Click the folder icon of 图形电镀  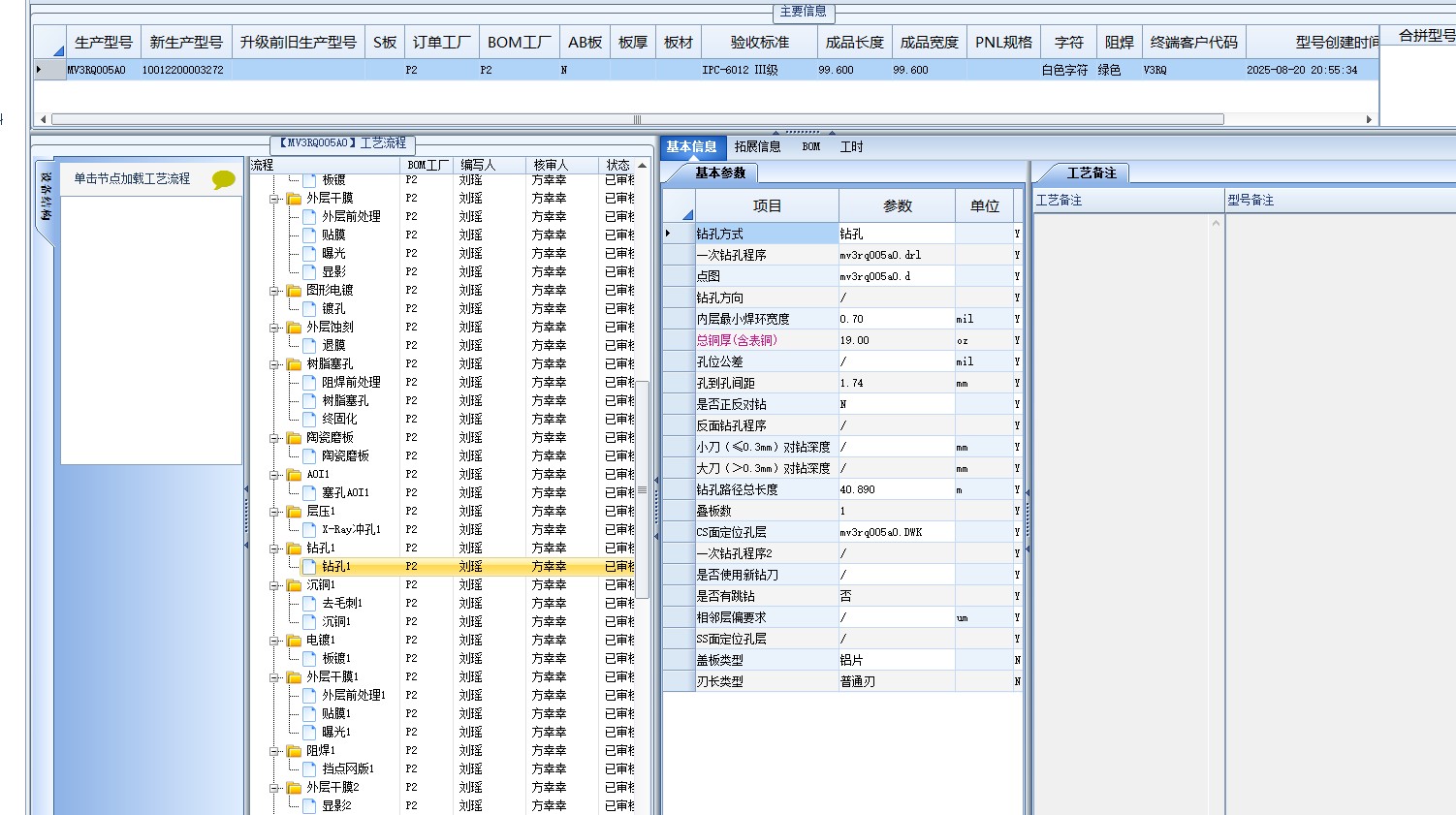294,291
